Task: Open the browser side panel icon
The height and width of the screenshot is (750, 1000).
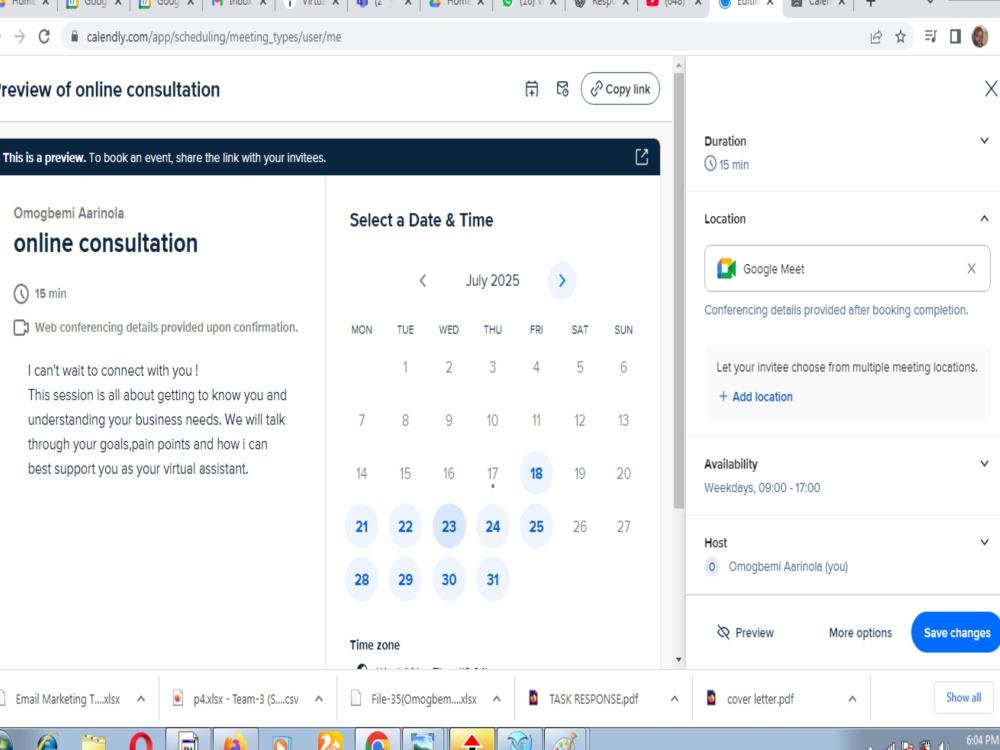Action: click(955, 37)
